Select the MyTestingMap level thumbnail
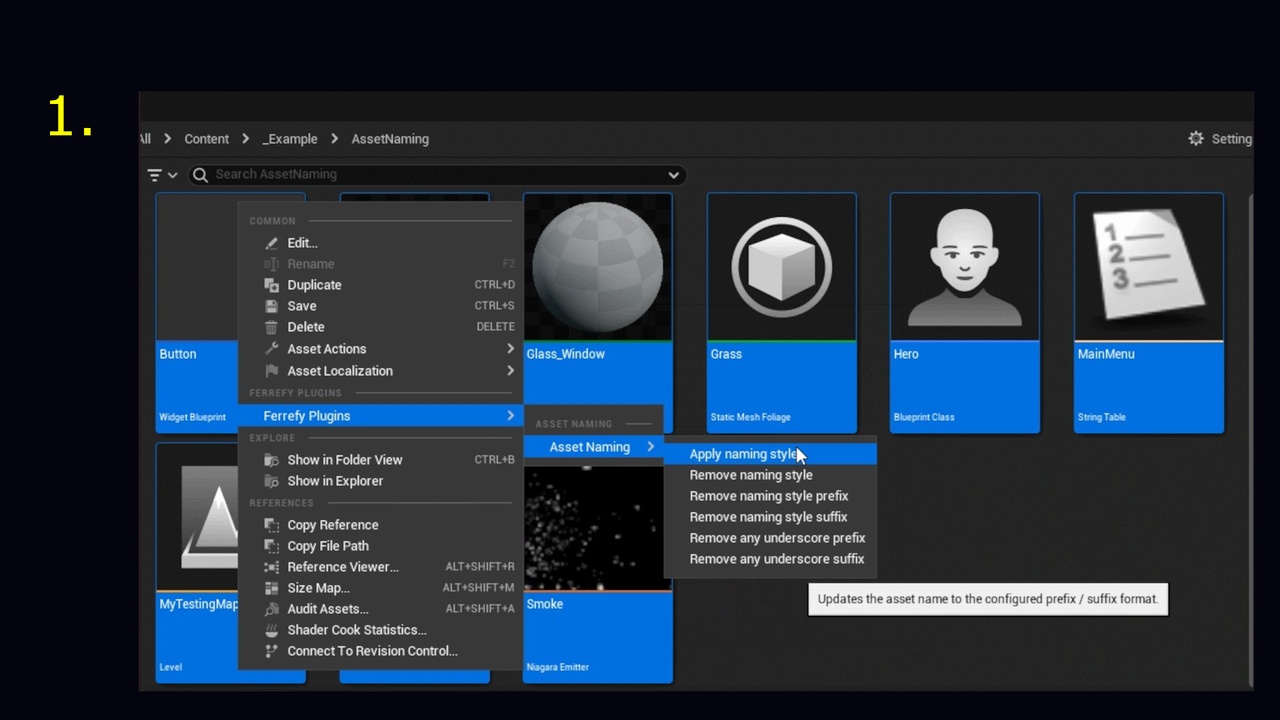This screenshot has width=1280, height=720. point(198,517)
